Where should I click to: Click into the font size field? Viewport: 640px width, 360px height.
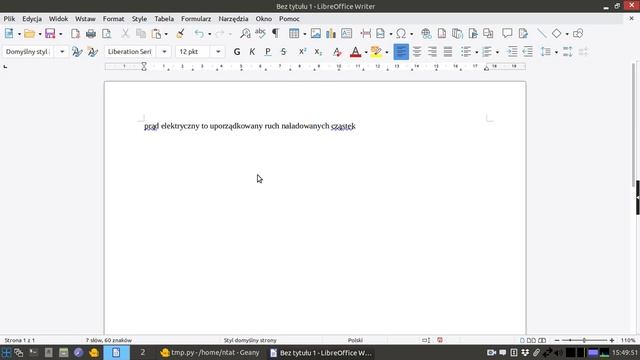point(194,52)
